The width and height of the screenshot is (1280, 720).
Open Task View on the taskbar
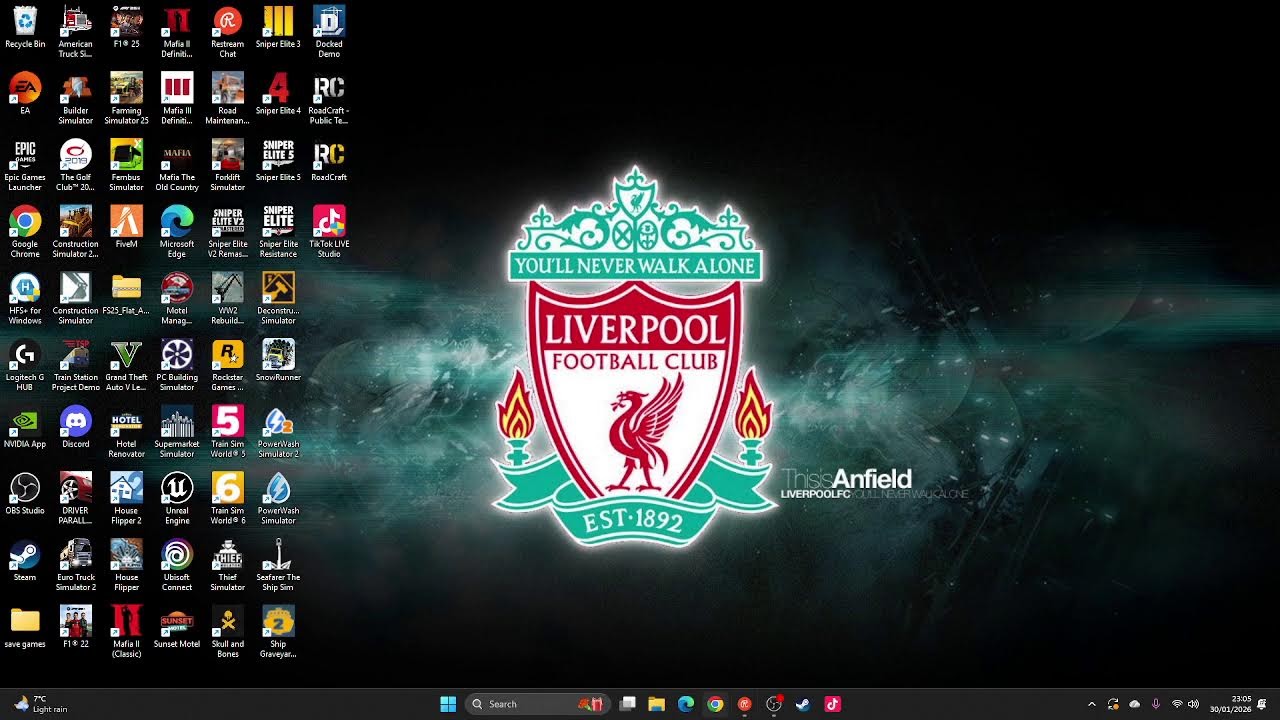point(628,704)
